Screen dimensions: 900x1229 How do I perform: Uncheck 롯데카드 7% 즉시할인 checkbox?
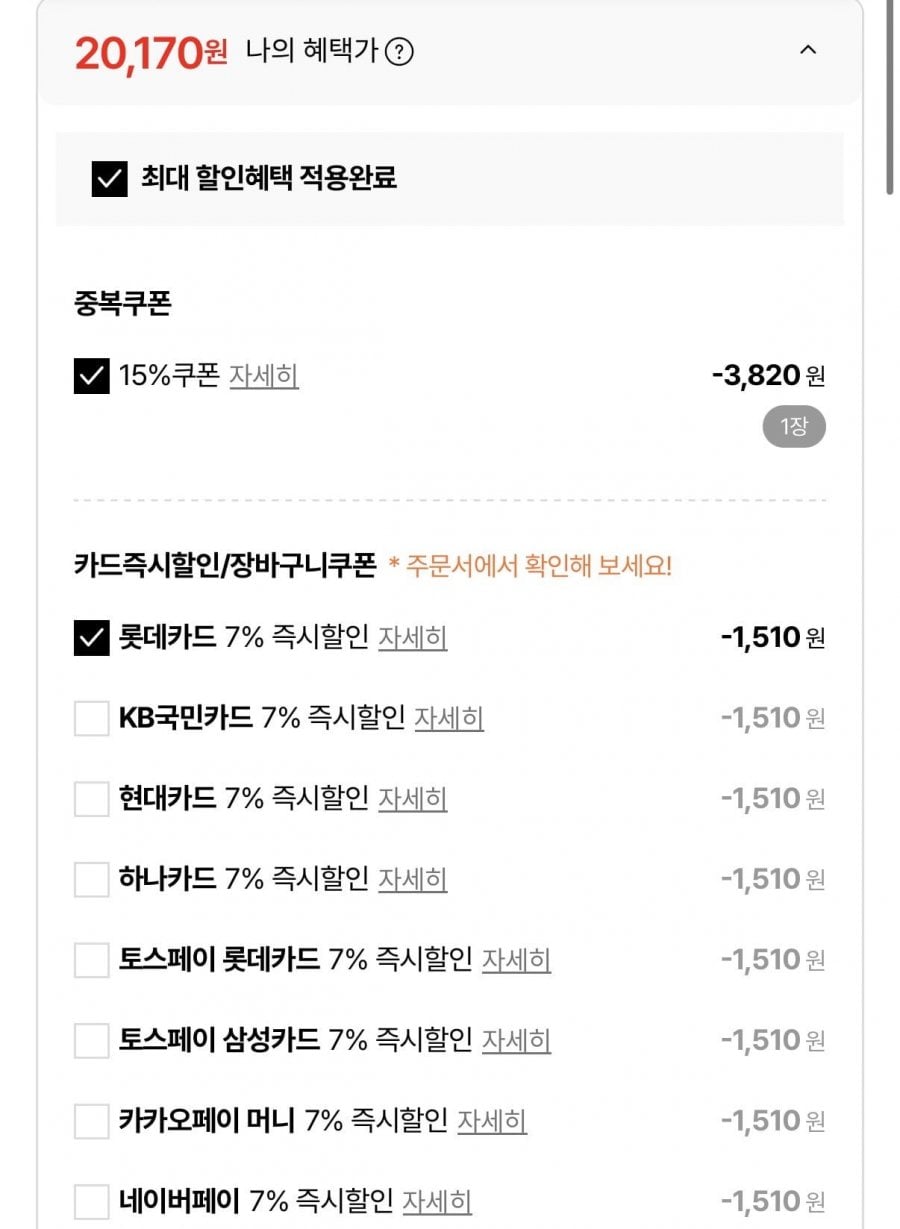point(91,638)
